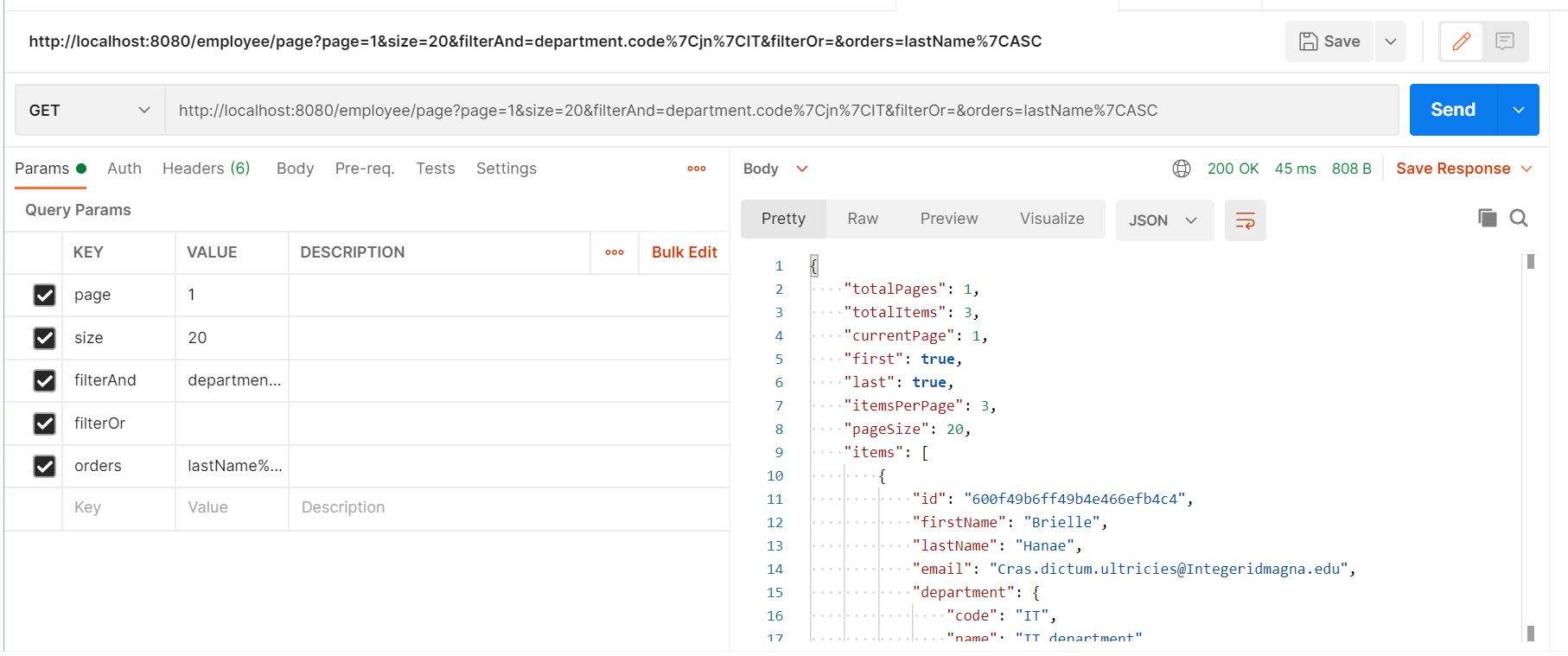
Task: Expand the JSON format dropdown
Action: point(1163,220)
